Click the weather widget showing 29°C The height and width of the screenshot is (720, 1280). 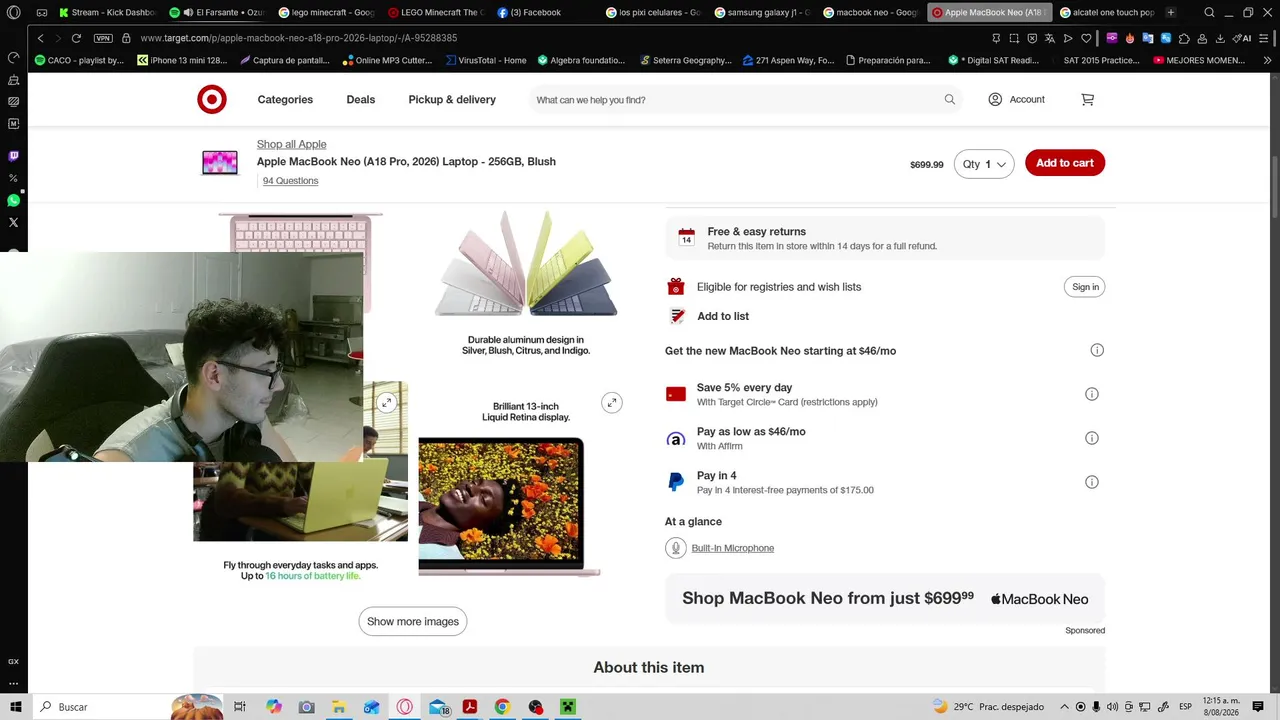987,707
